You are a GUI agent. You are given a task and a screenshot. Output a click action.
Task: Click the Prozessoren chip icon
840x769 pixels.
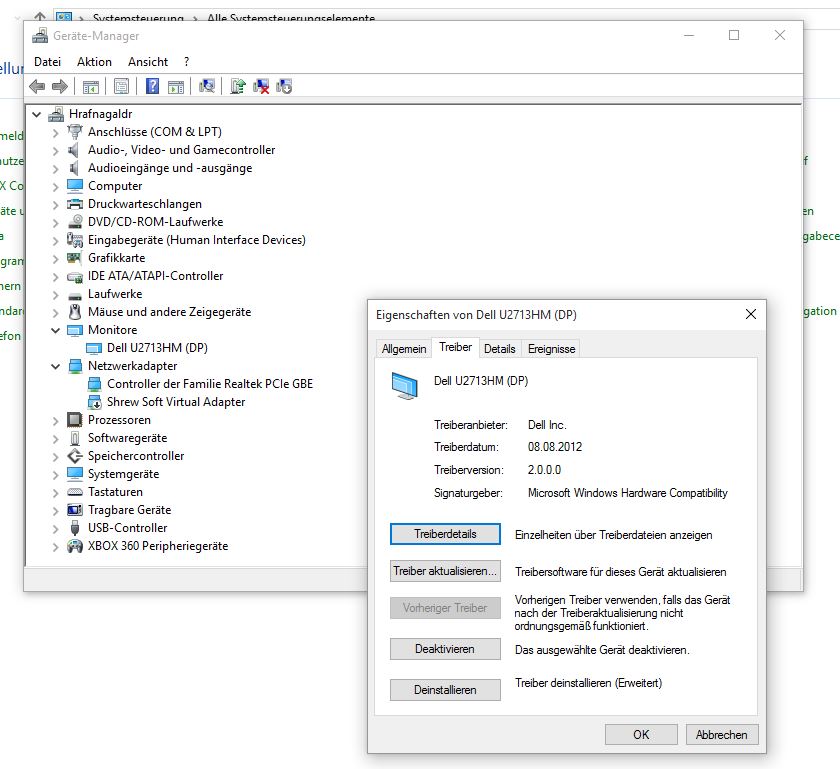74,420
